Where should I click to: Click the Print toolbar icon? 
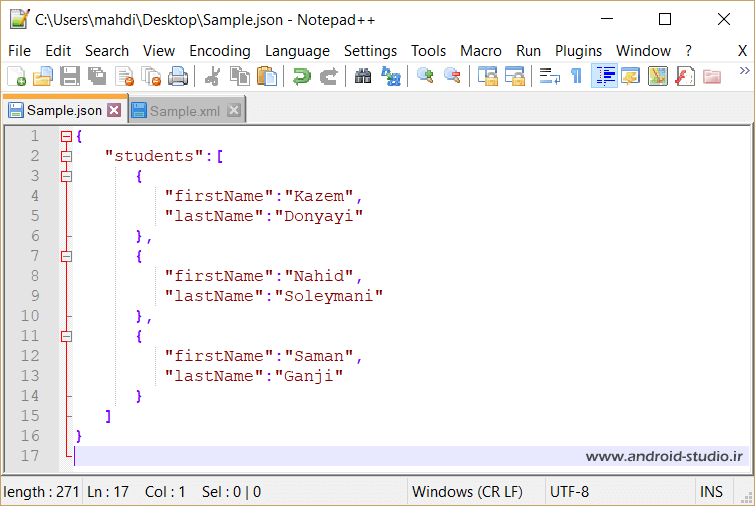tap(178, 77)
